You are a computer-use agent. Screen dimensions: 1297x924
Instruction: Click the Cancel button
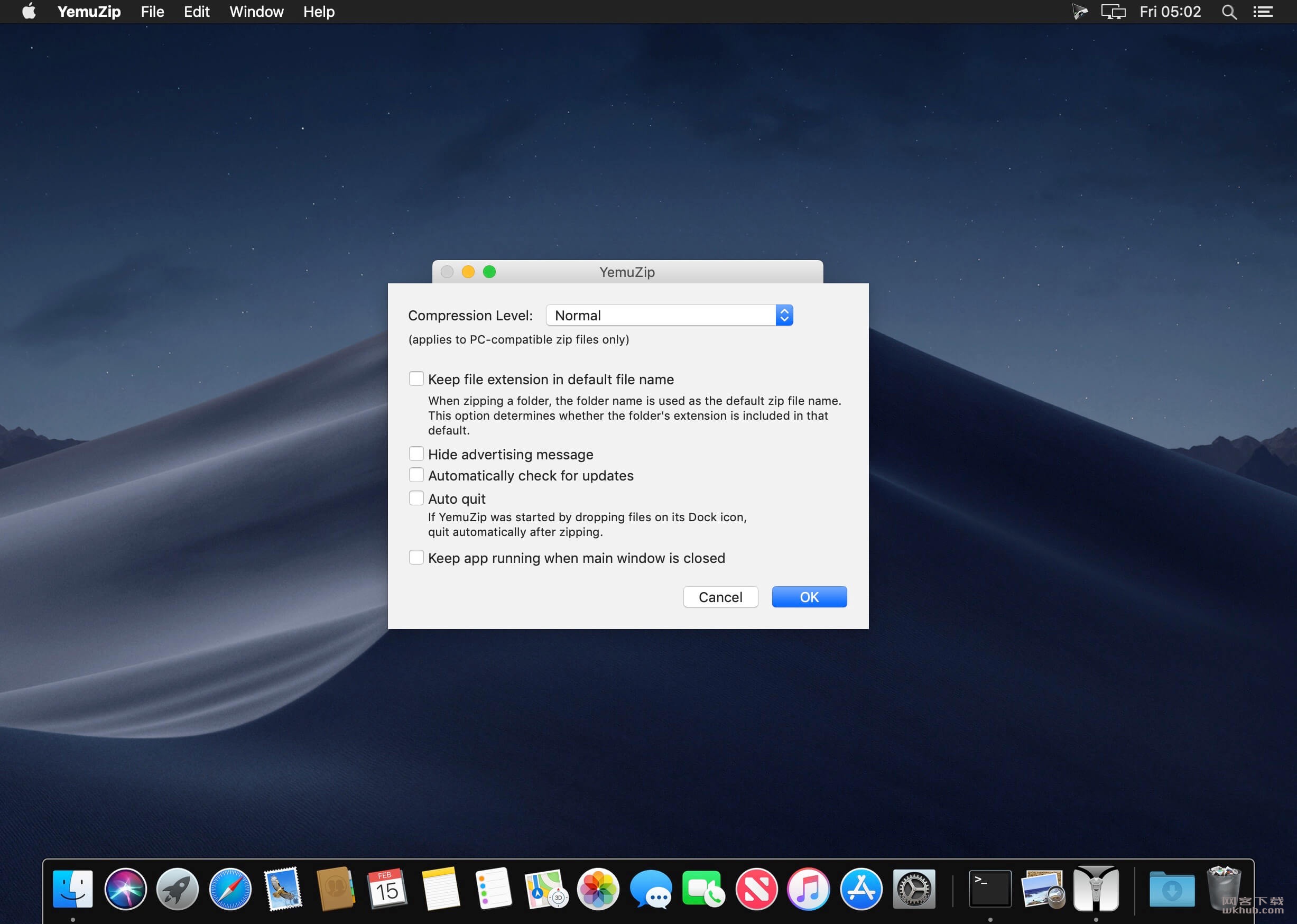[x=720, y=597]
